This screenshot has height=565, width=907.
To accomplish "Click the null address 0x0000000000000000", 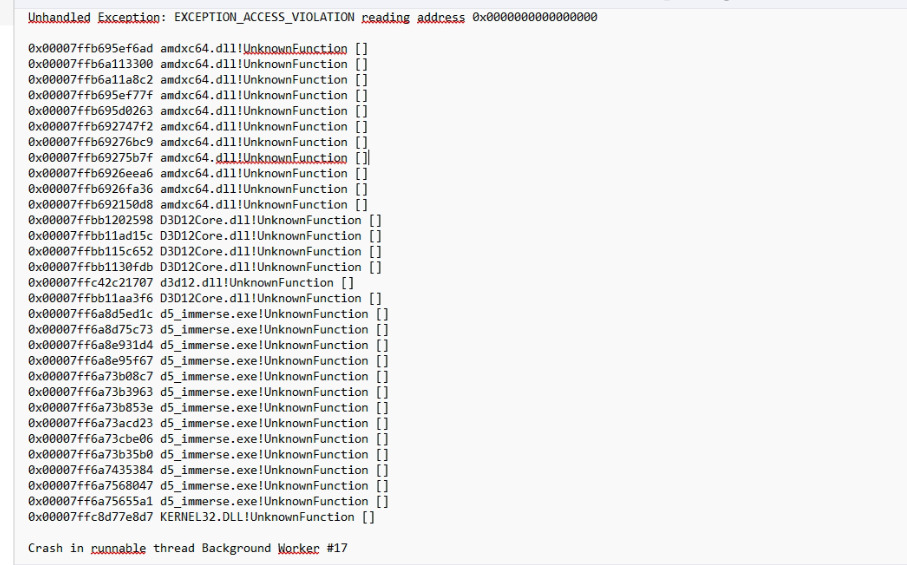I will [x=534, y=17].
